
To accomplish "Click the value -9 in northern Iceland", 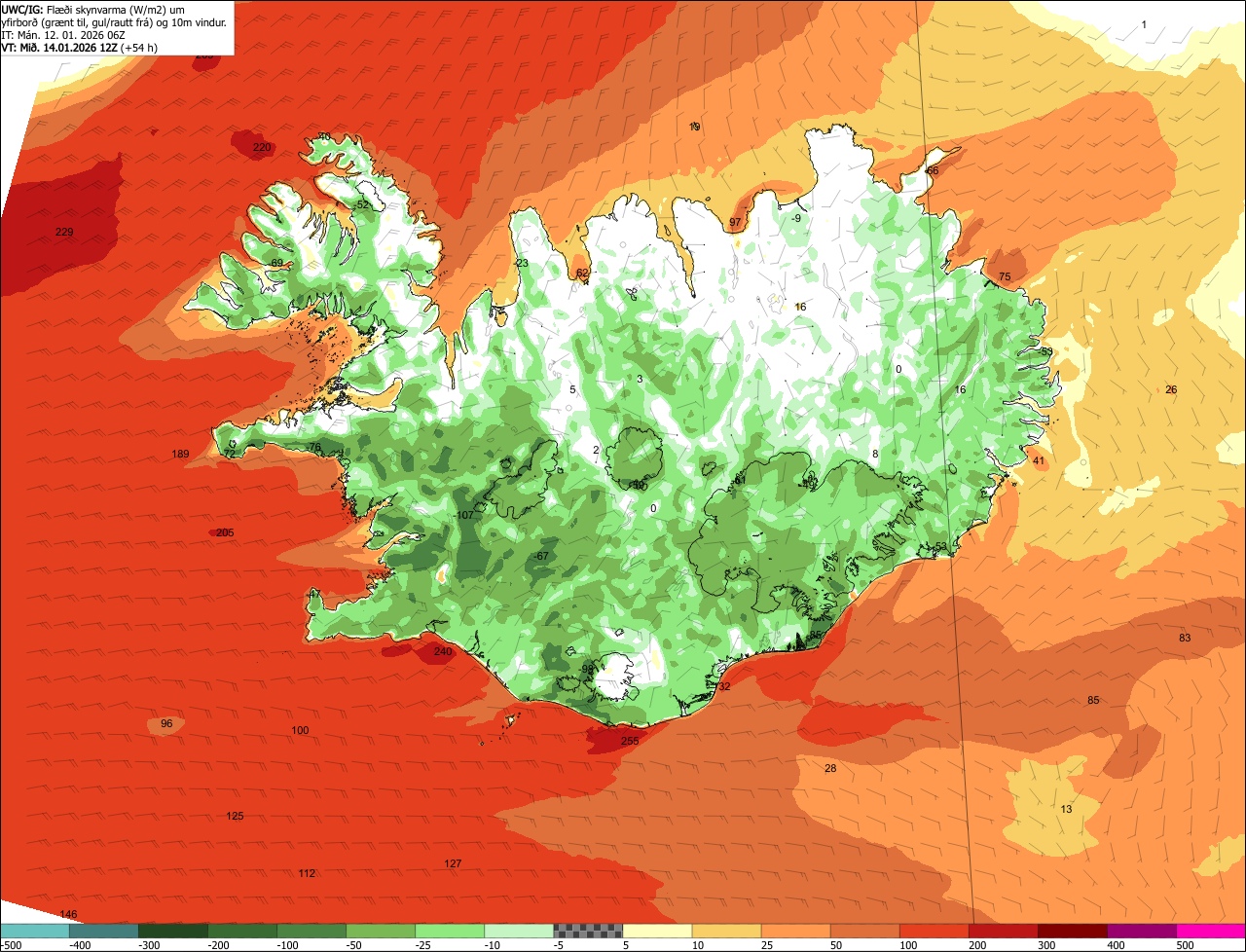I will tap(796, 218).
